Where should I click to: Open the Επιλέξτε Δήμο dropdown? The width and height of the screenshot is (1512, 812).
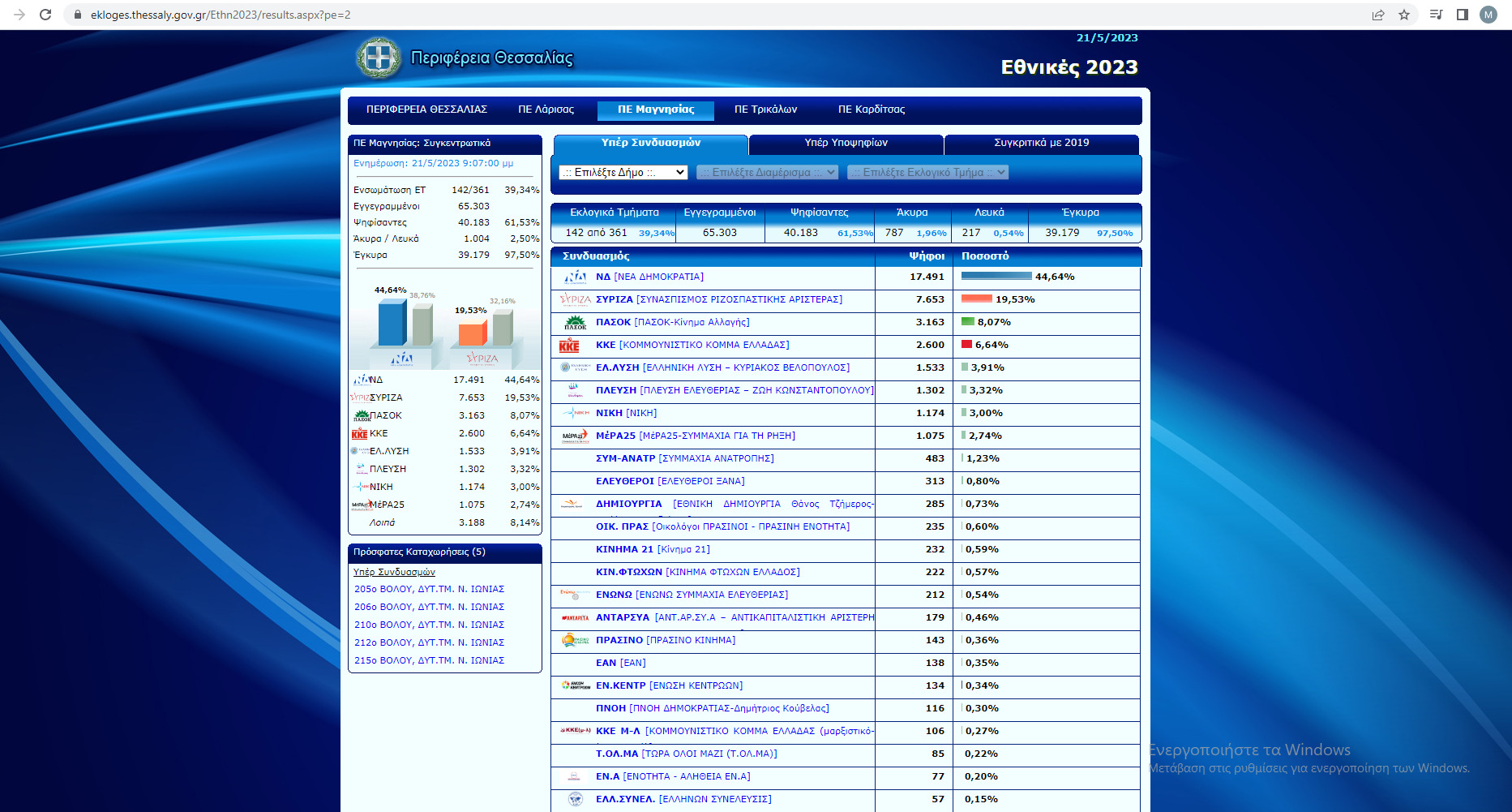click(623, 173)
